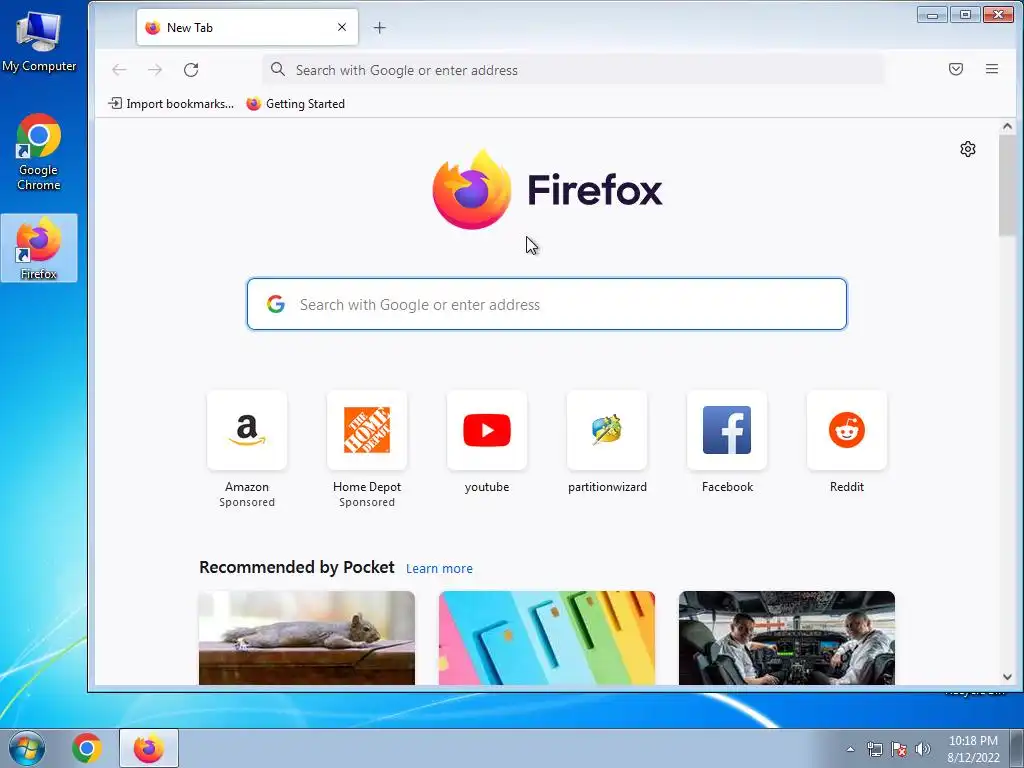Open the network tray icon
Screen dimensions: 1024x768
click(874, 749)
